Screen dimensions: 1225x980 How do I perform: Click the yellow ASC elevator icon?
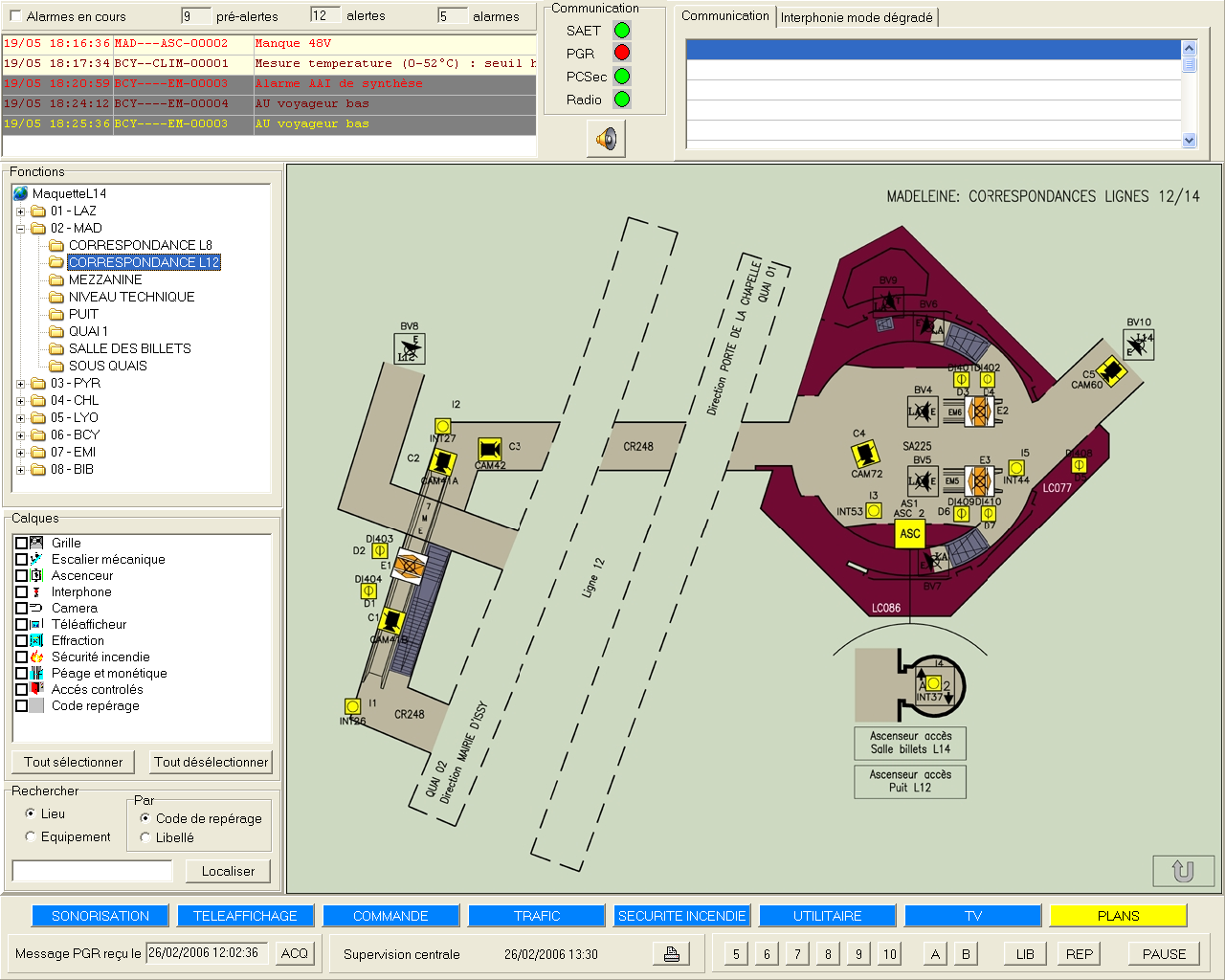click(x=910, y=534)
